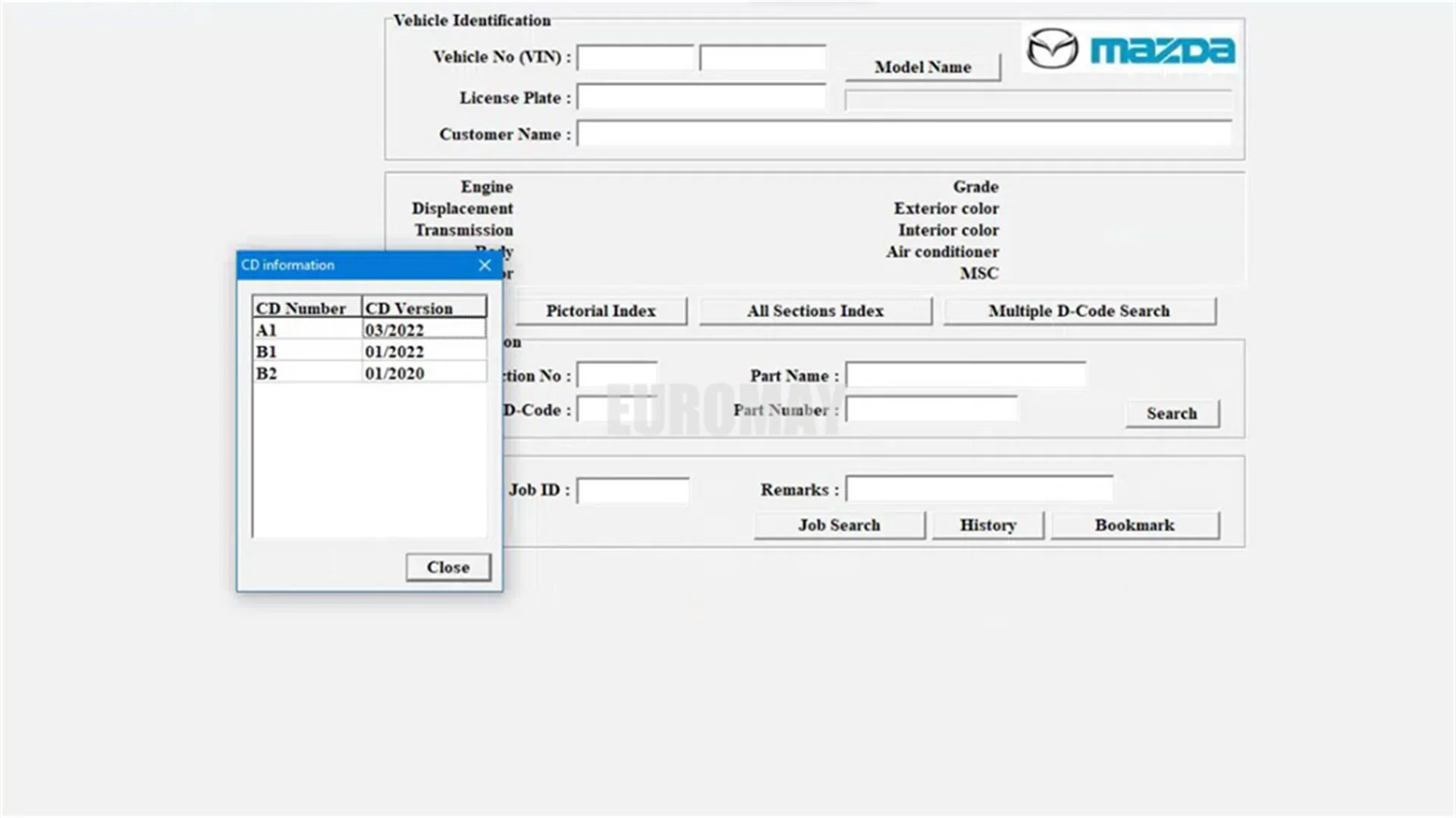Focus the first VIN input field
The width and height of the screenshot is (1456, 818).
(635, 58)
